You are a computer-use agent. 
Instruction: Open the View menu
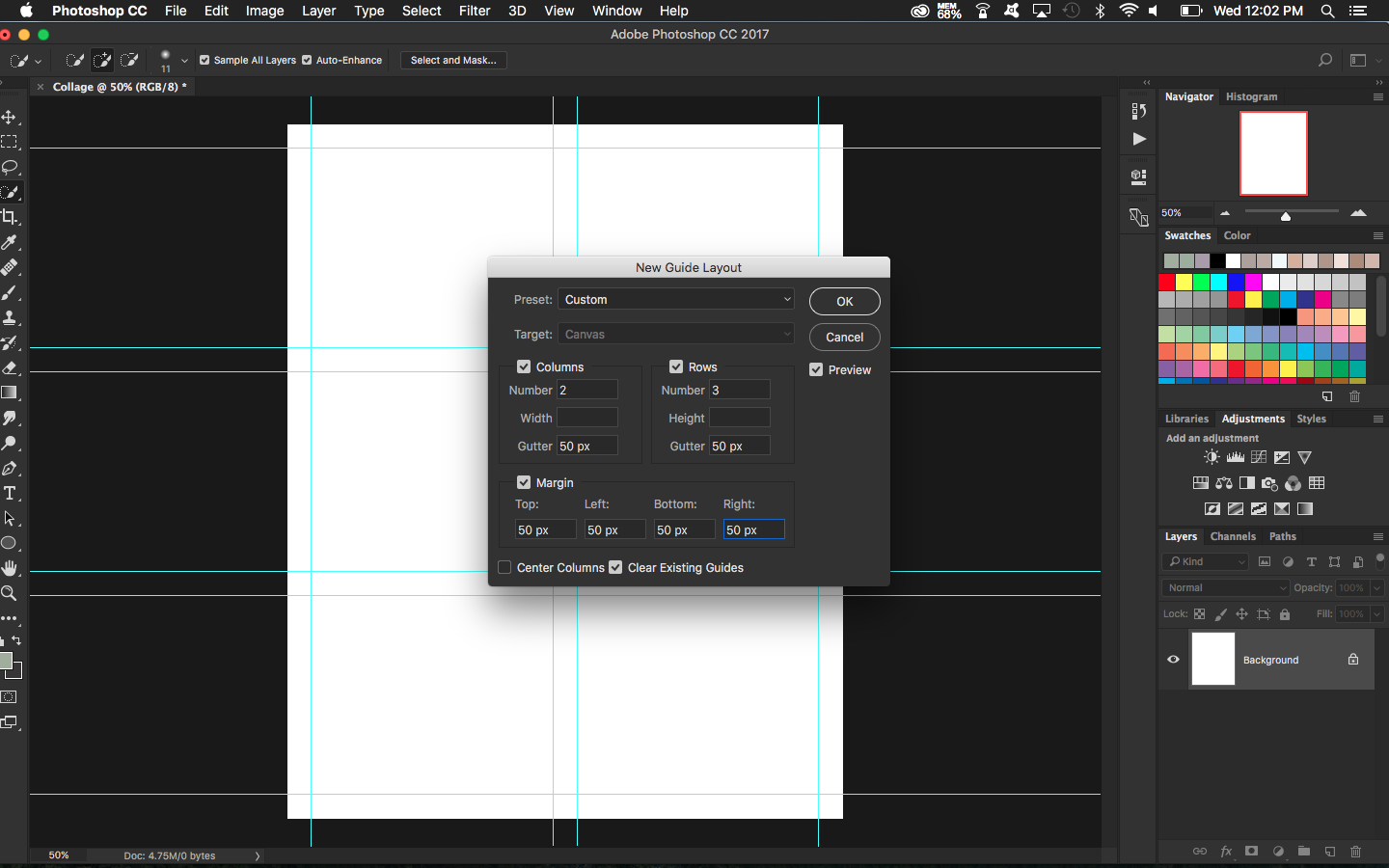[x=558, y=11]
